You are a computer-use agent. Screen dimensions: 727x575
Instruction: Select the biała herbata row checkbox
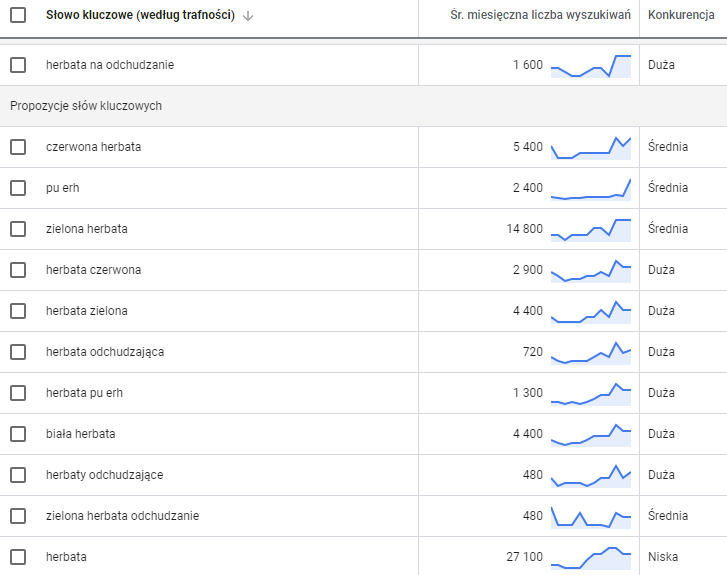click(18, 434)
